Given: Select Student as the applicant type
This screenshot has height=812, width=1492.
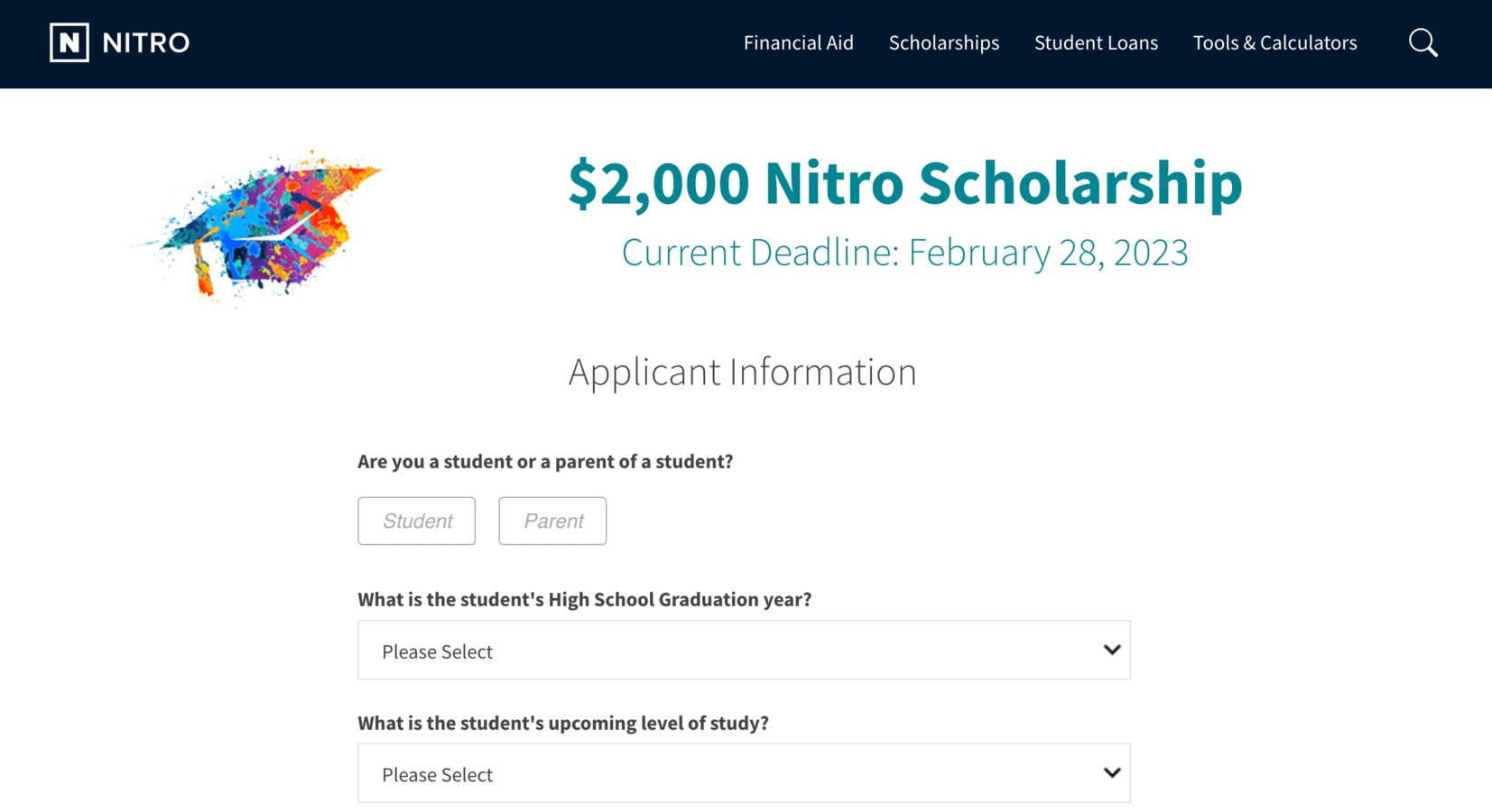Looking at the screenshot, I should click(416, 521).
